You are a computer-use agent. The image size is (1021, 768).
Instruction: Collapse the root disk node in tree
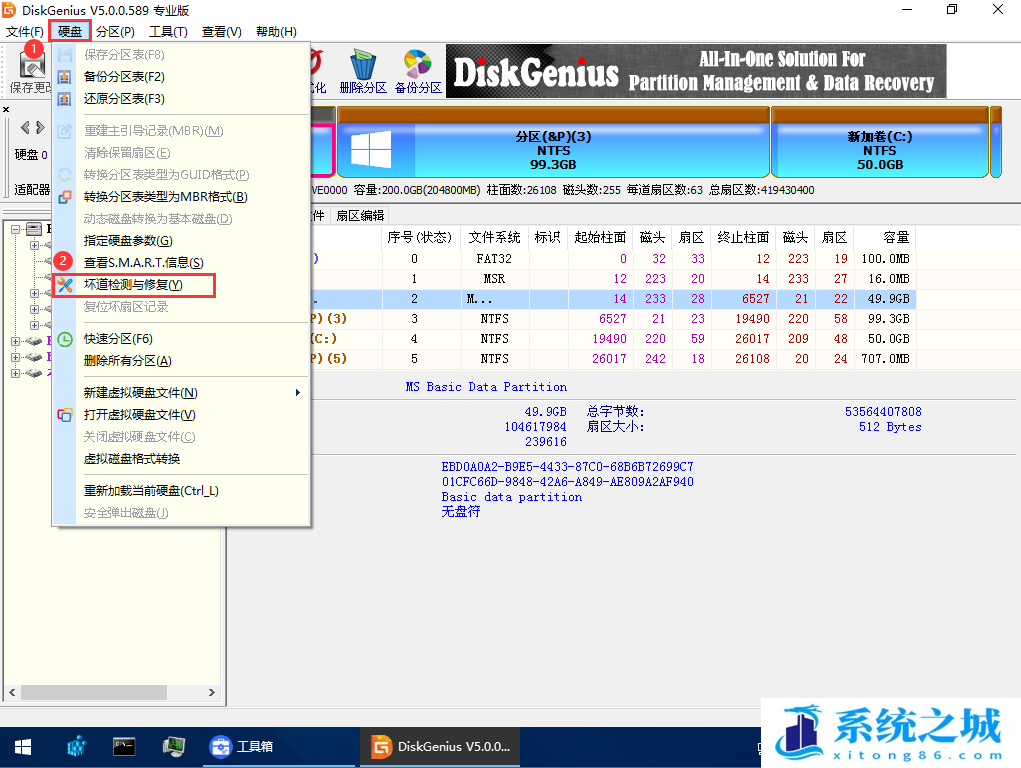16,229
